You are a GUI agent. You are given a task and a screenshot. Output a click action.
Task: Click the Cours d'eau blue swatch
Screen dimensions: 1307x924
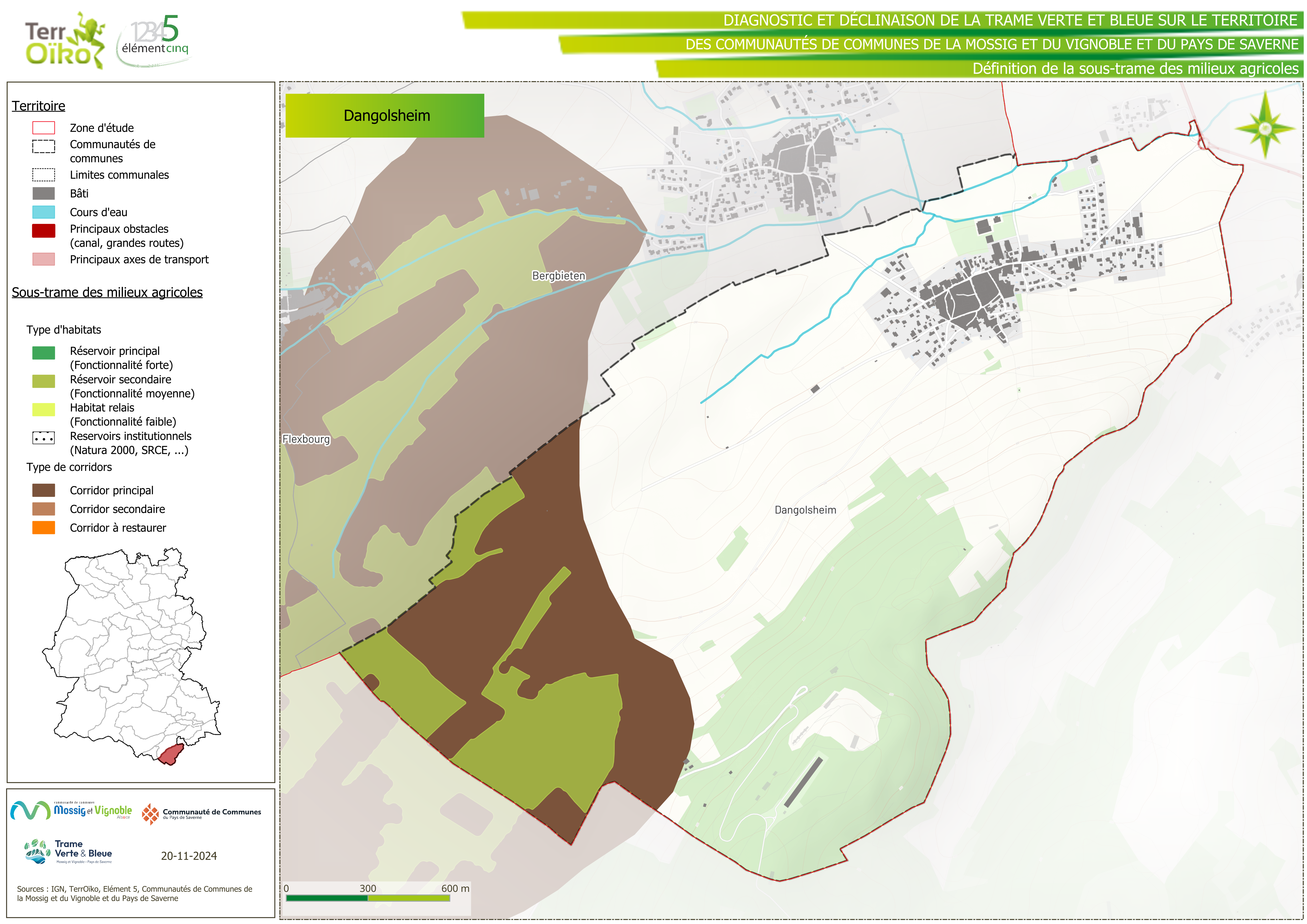coord(43,212)
